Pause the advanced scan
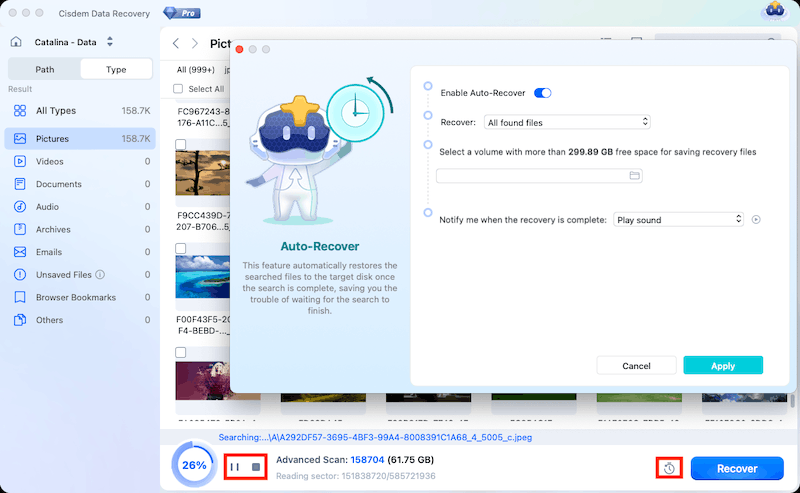Screen dimensions: 800x493 235,466
